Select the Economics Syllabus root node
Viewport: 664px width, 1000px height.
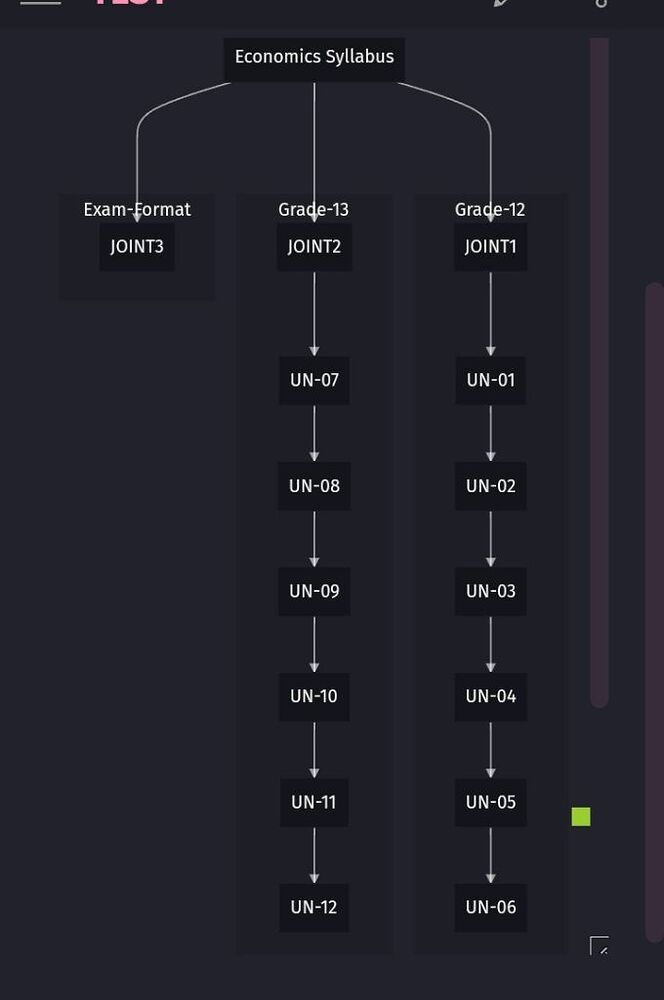314,57
